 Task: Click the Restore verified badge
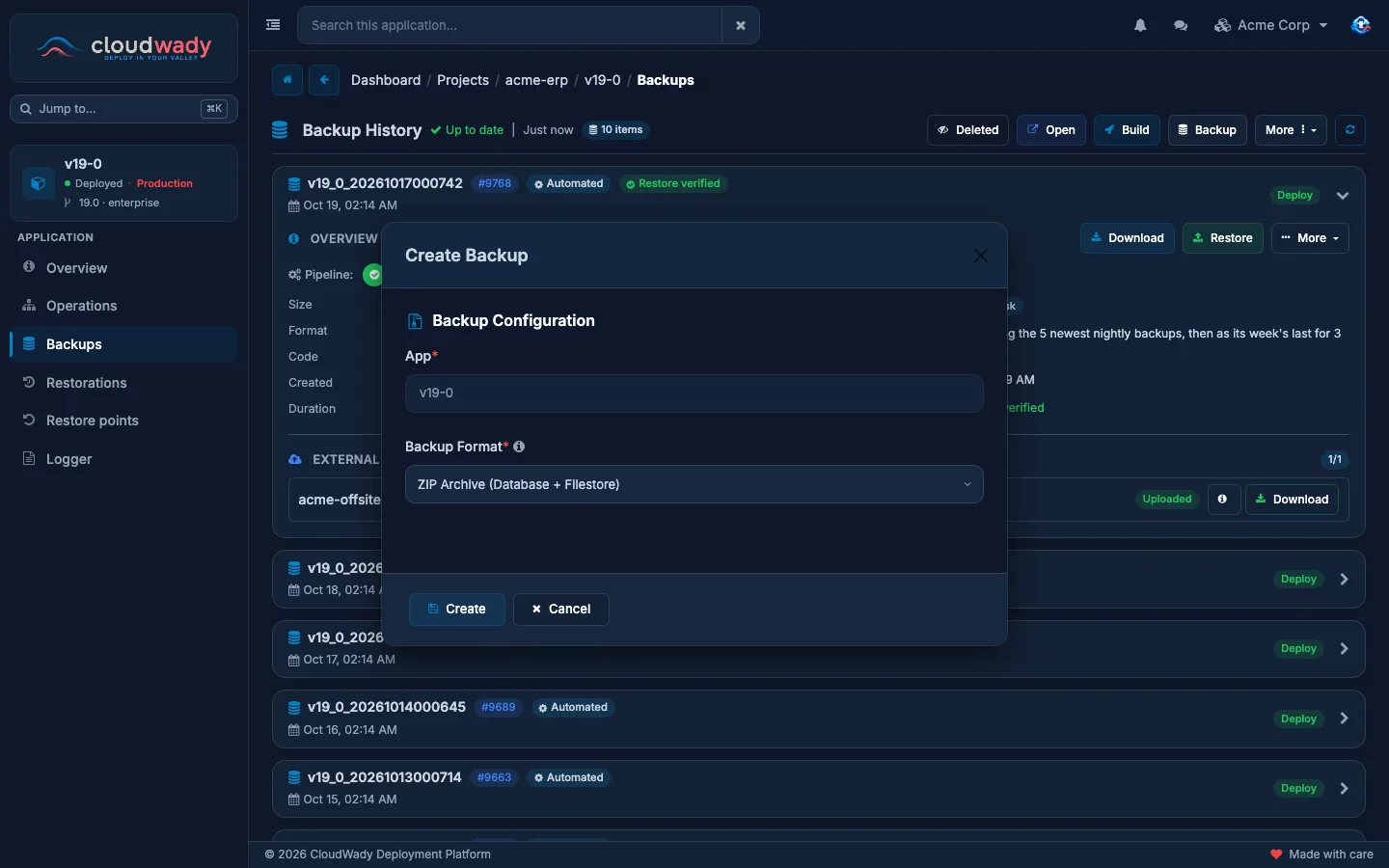[673, 183]
